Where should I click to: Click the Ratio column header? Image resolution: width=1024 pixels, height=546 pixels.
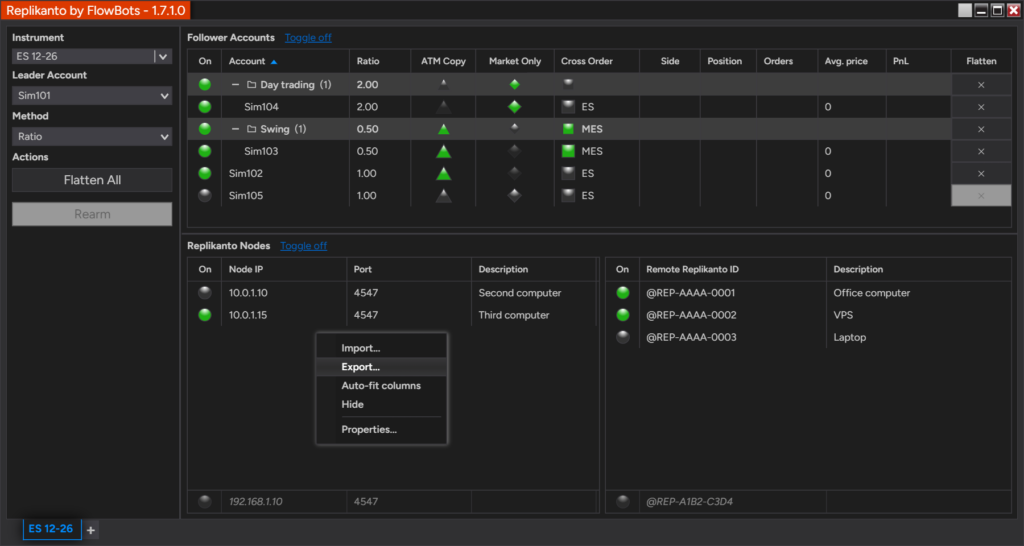[380, 61]
